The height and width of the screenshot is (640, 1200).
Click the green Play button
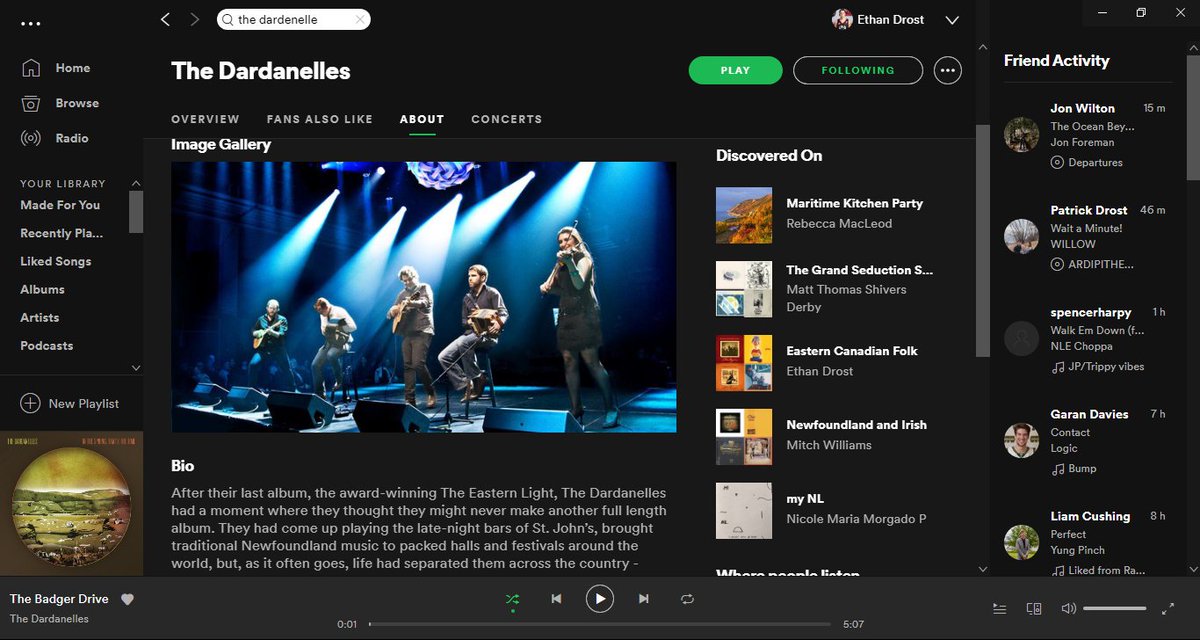point(735,70)
